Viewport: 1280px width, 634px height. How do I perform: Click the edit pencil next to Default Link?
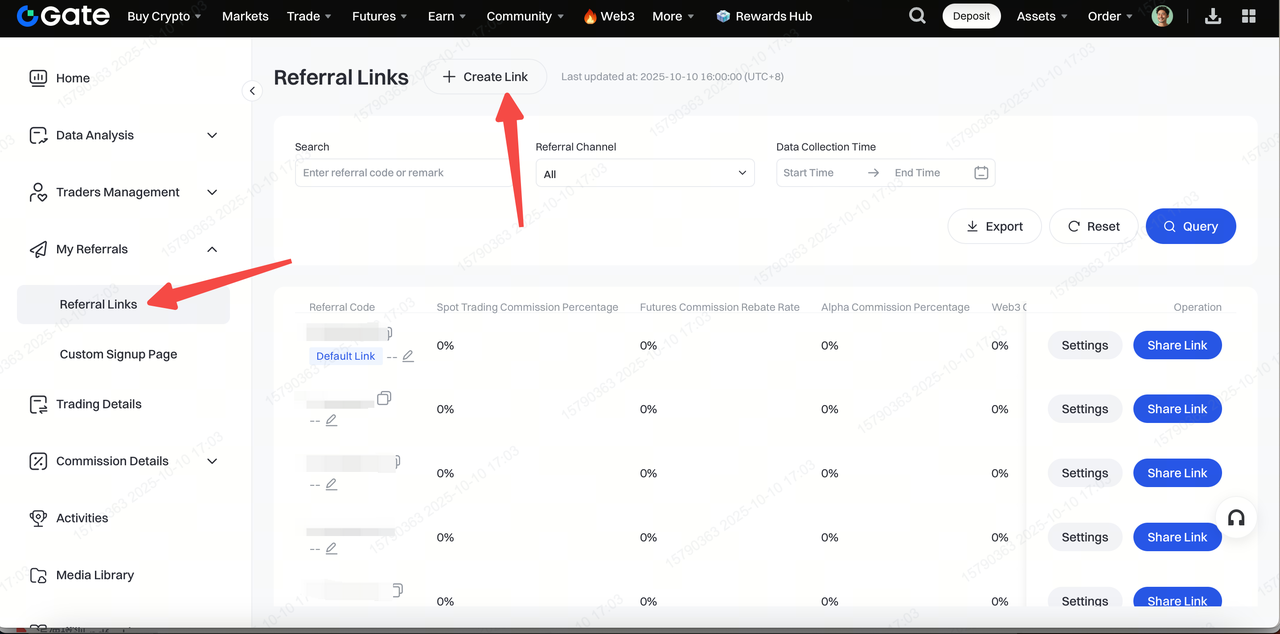click(x=408, y=356)
